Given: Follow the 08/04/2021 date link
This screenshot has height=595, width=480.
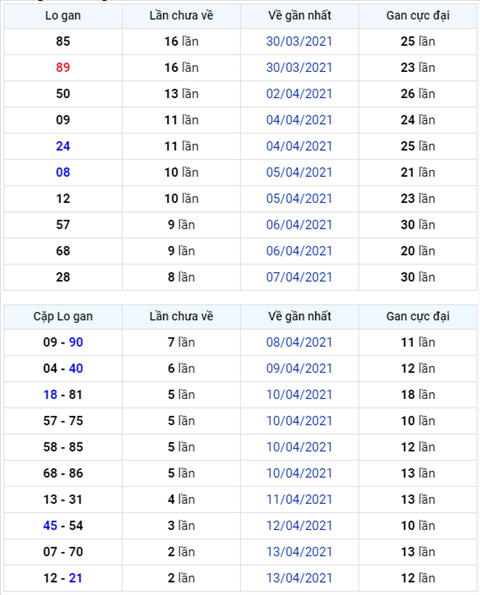Looking at the screenshot, I should (x=299, y=342).
